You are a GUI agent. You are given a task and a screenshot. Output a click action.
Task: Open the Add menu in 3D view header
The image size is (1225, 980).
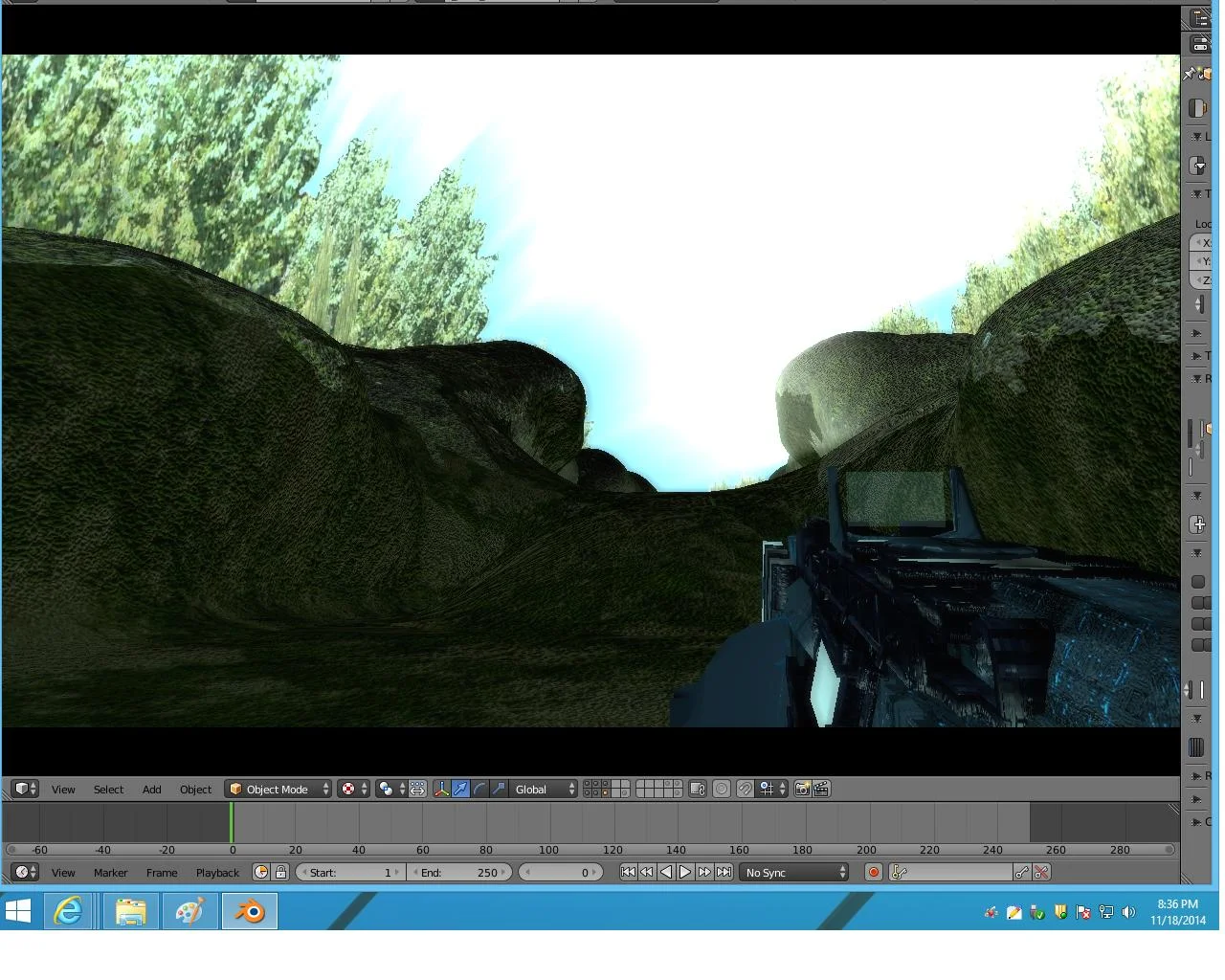[x=151, y=790]
